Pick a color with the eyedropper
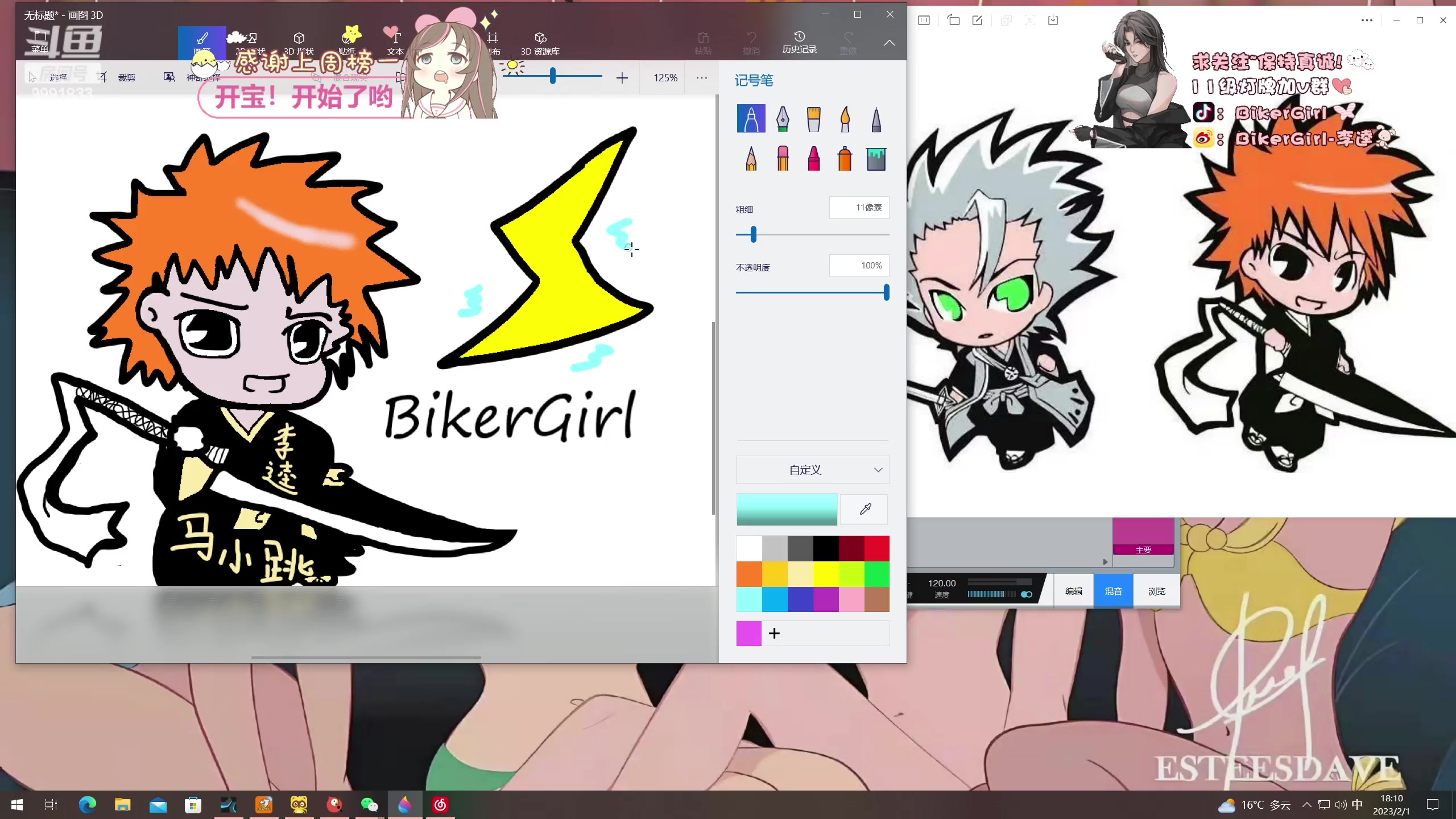This screenshot has height=819, width=1456. click(865, 509)
